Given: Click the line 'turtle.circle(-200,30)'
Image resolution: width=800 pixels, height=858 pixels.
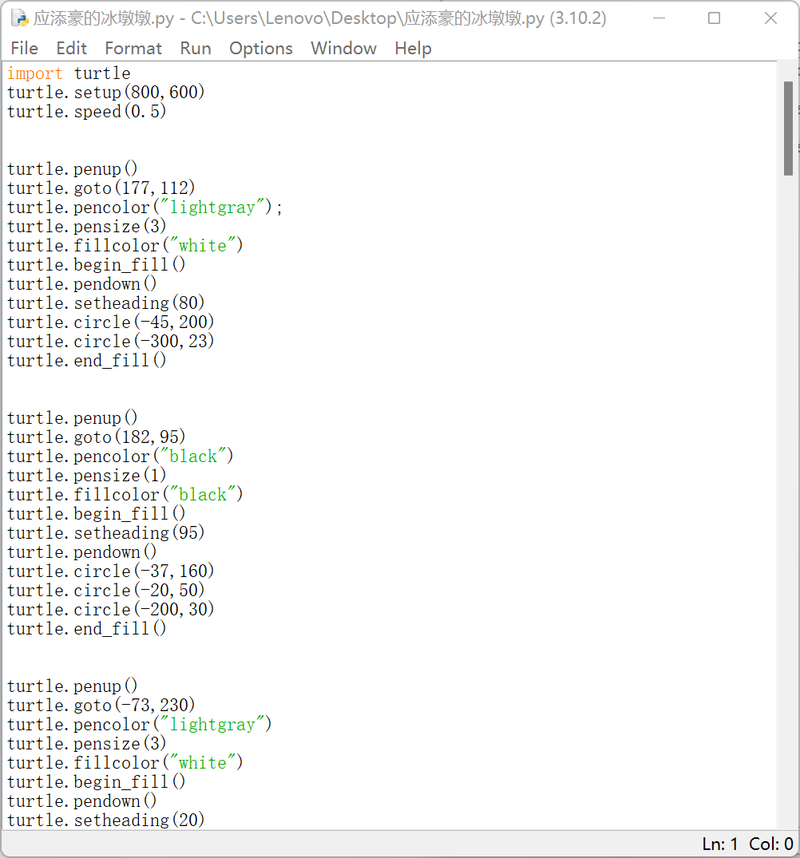Looking at the screenshot, I should [111, 609].
